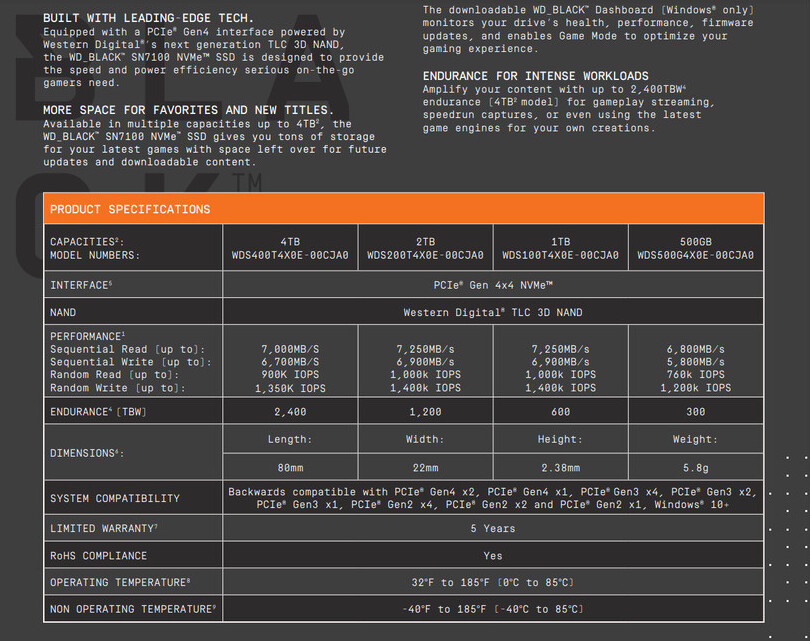Click the ENDURANCE (TBW) row label
The width and height of the screenshot is (810, 641).
[x=98, y=412]
